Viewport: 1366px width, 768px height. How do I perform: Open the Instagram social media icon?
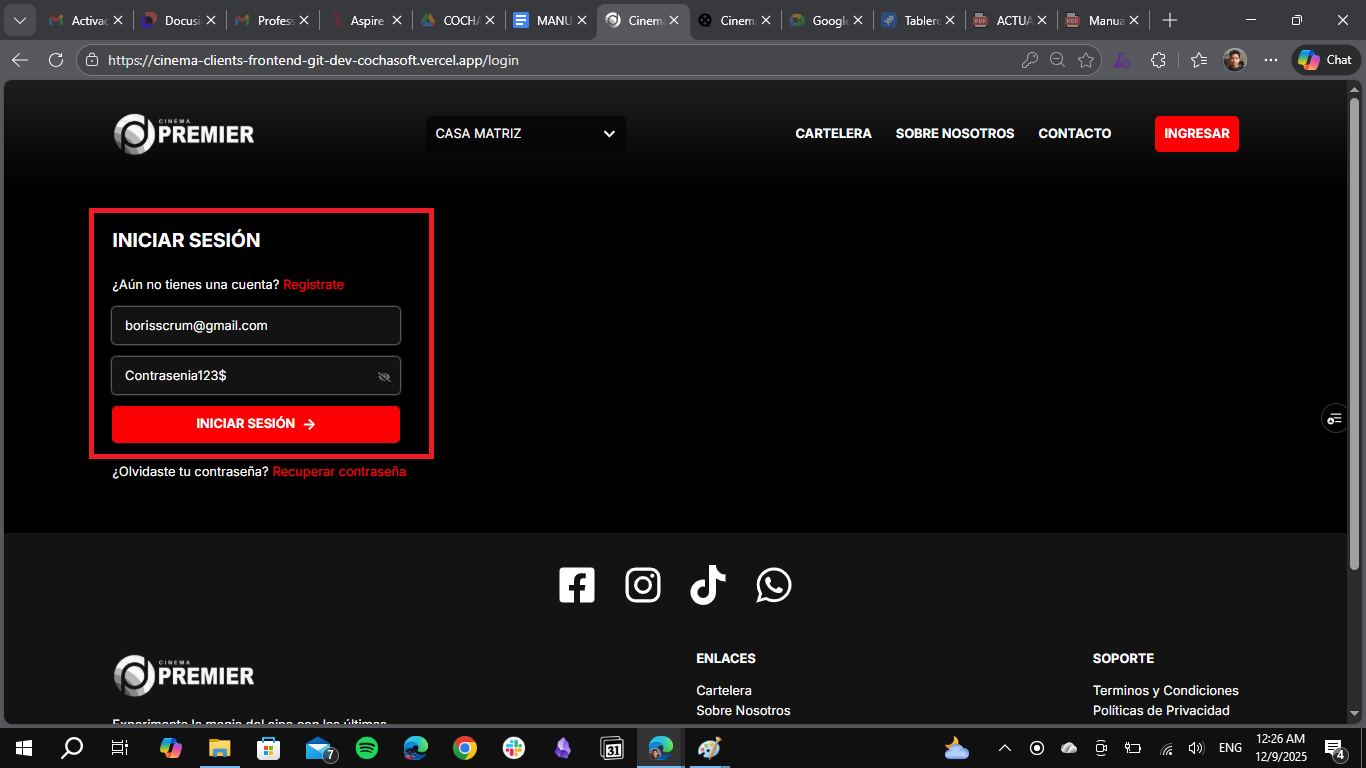[643, 584]
